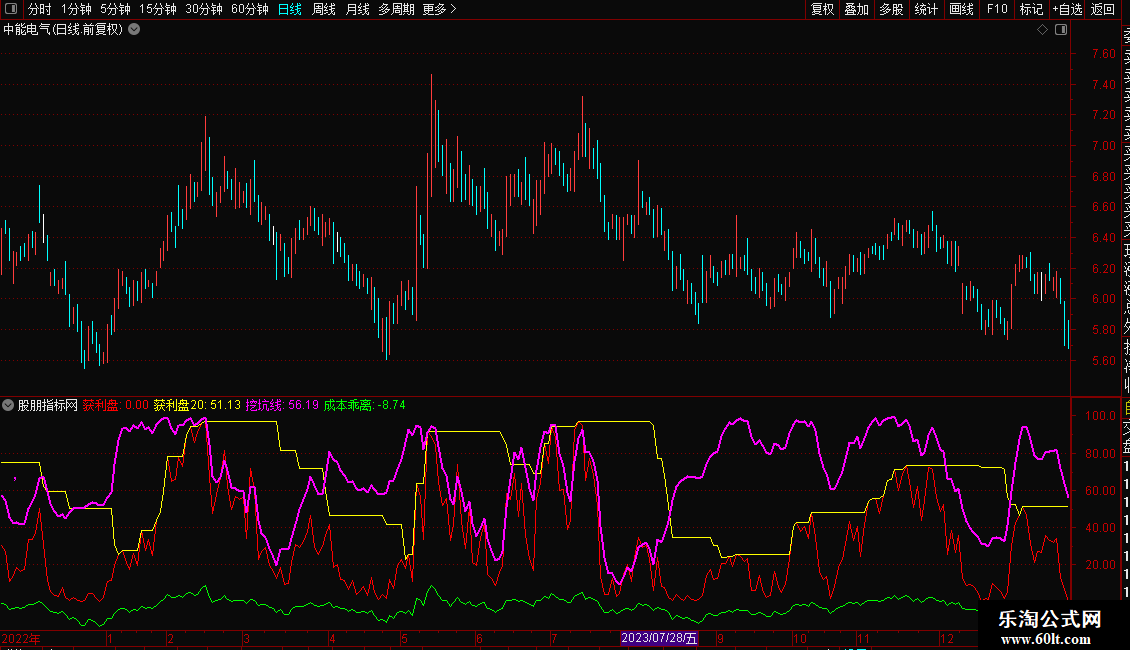Open 统计 statistics tool

pos(926,9)
